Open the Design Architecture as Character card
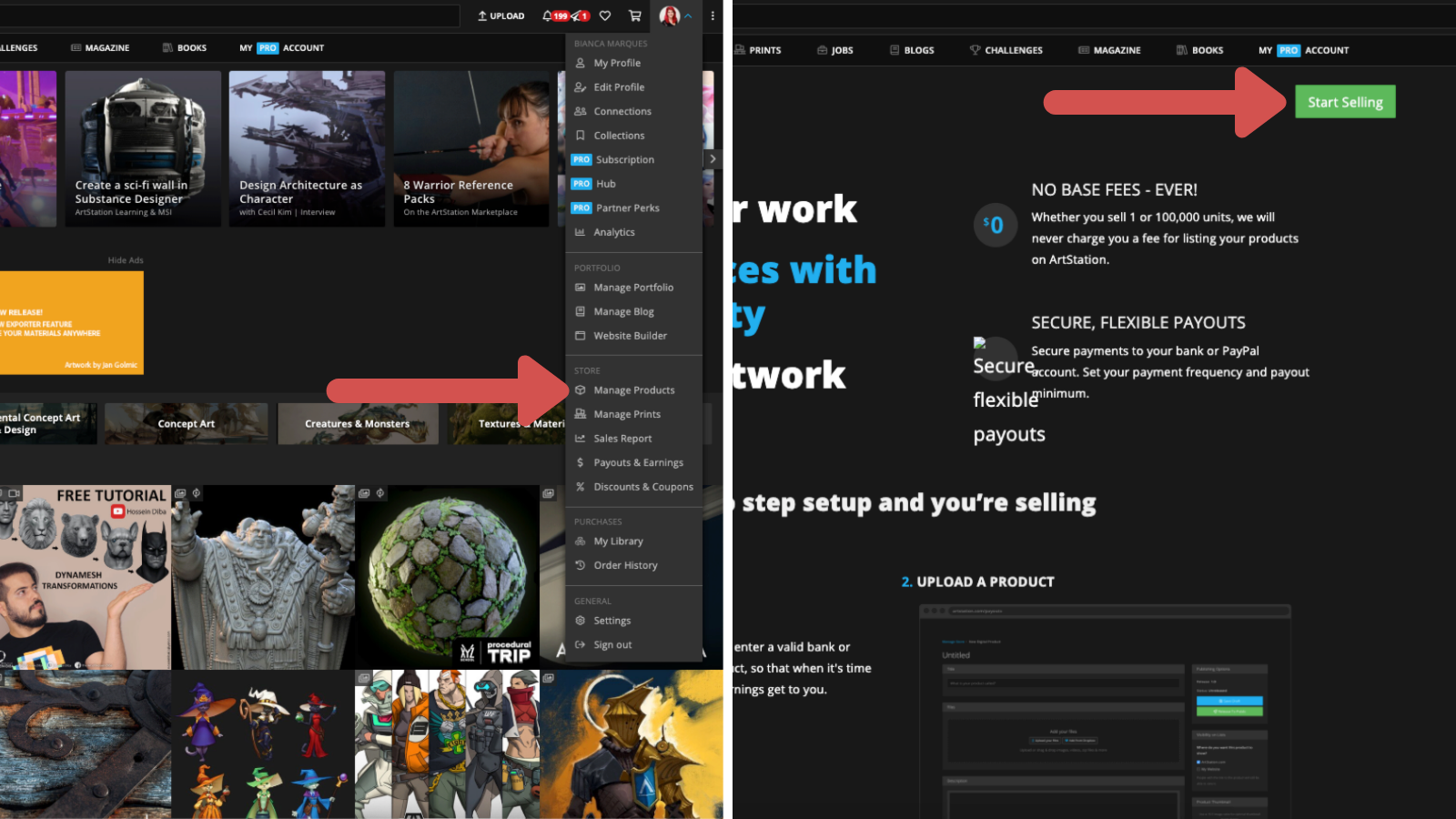The width and height of the screenshot is (1456, 819). click(307, 148)
